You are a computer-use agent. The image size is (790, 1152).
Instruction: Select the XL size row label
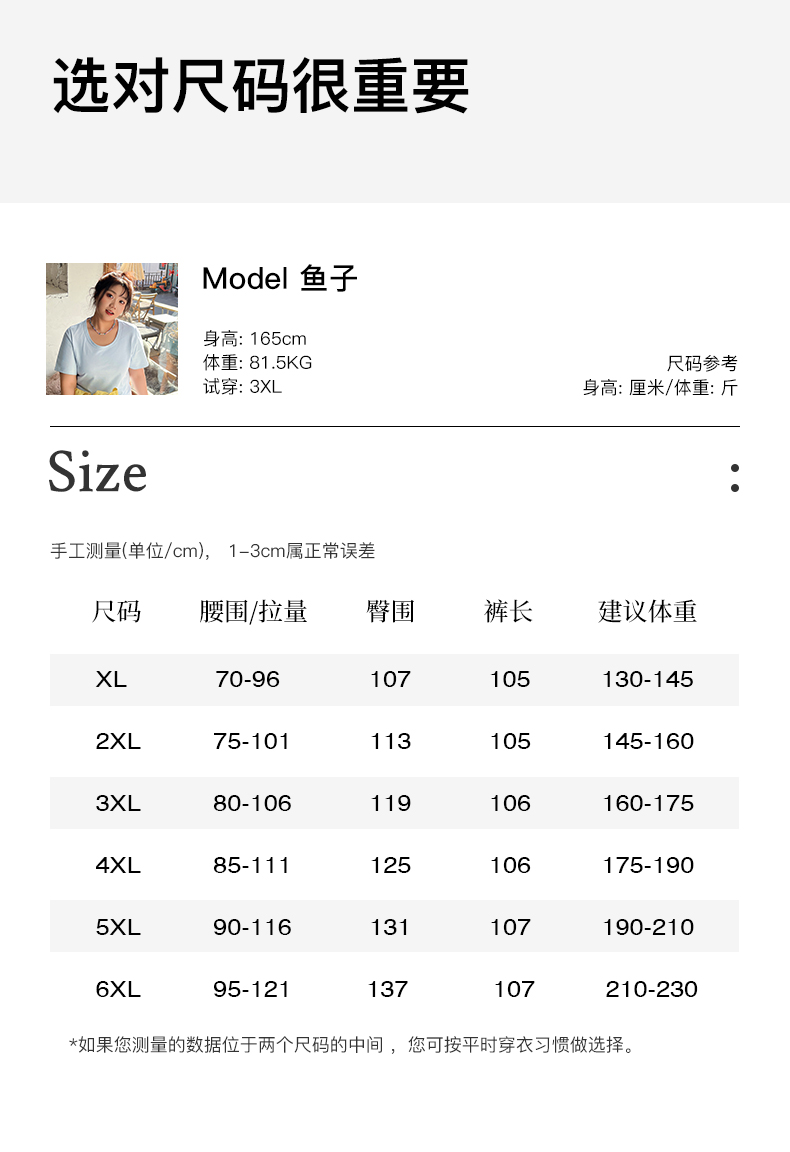point(111,680)
